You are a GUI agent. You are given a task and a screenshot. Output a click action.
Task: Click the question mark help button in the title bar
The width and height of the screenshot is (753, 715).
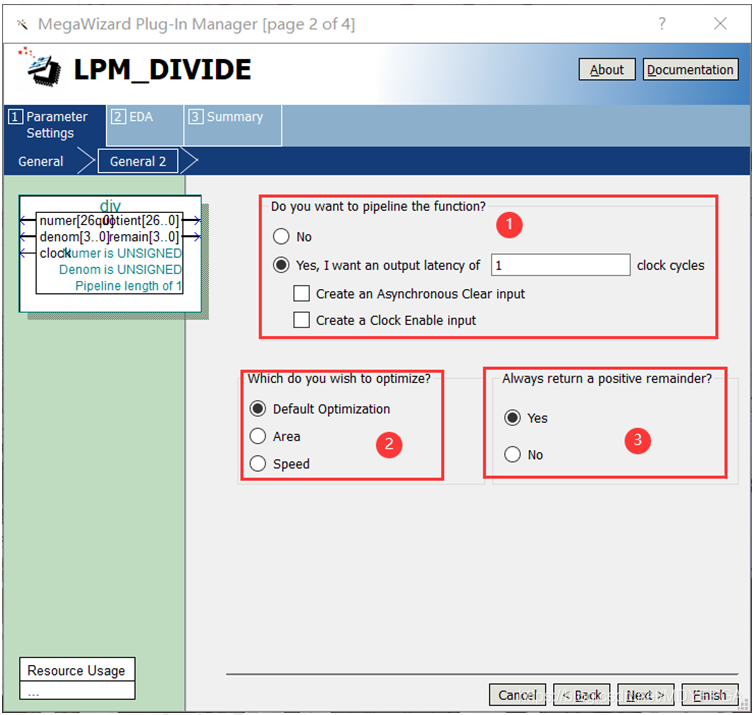662,24
